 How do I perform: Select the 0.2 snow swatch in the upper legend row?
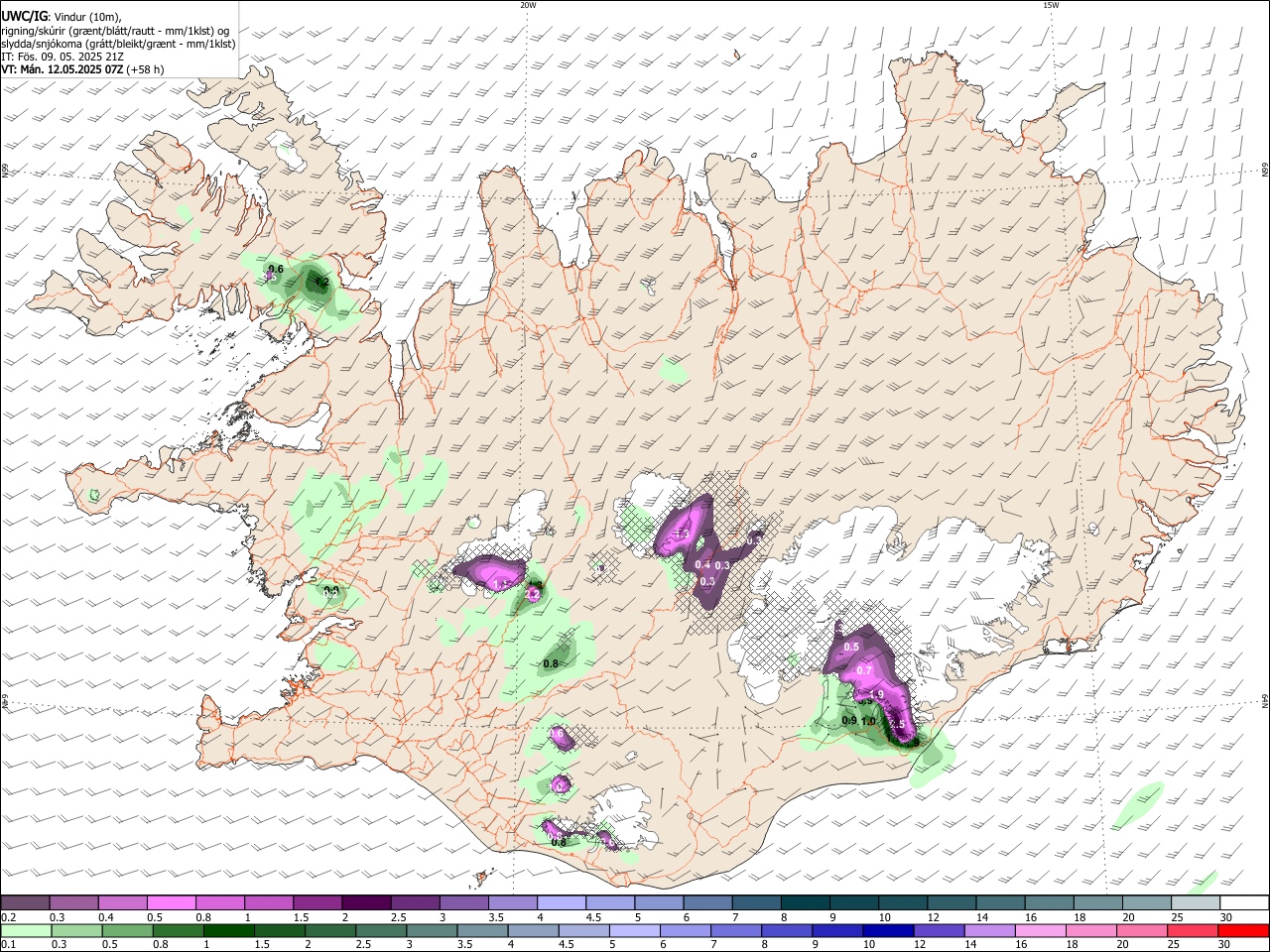click(x=25, y=902)
